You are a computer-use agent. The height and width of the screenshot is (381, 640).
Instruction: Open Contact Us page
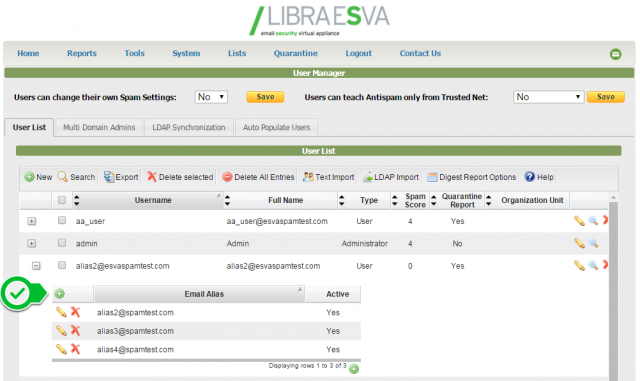click(x=420, y=53)
